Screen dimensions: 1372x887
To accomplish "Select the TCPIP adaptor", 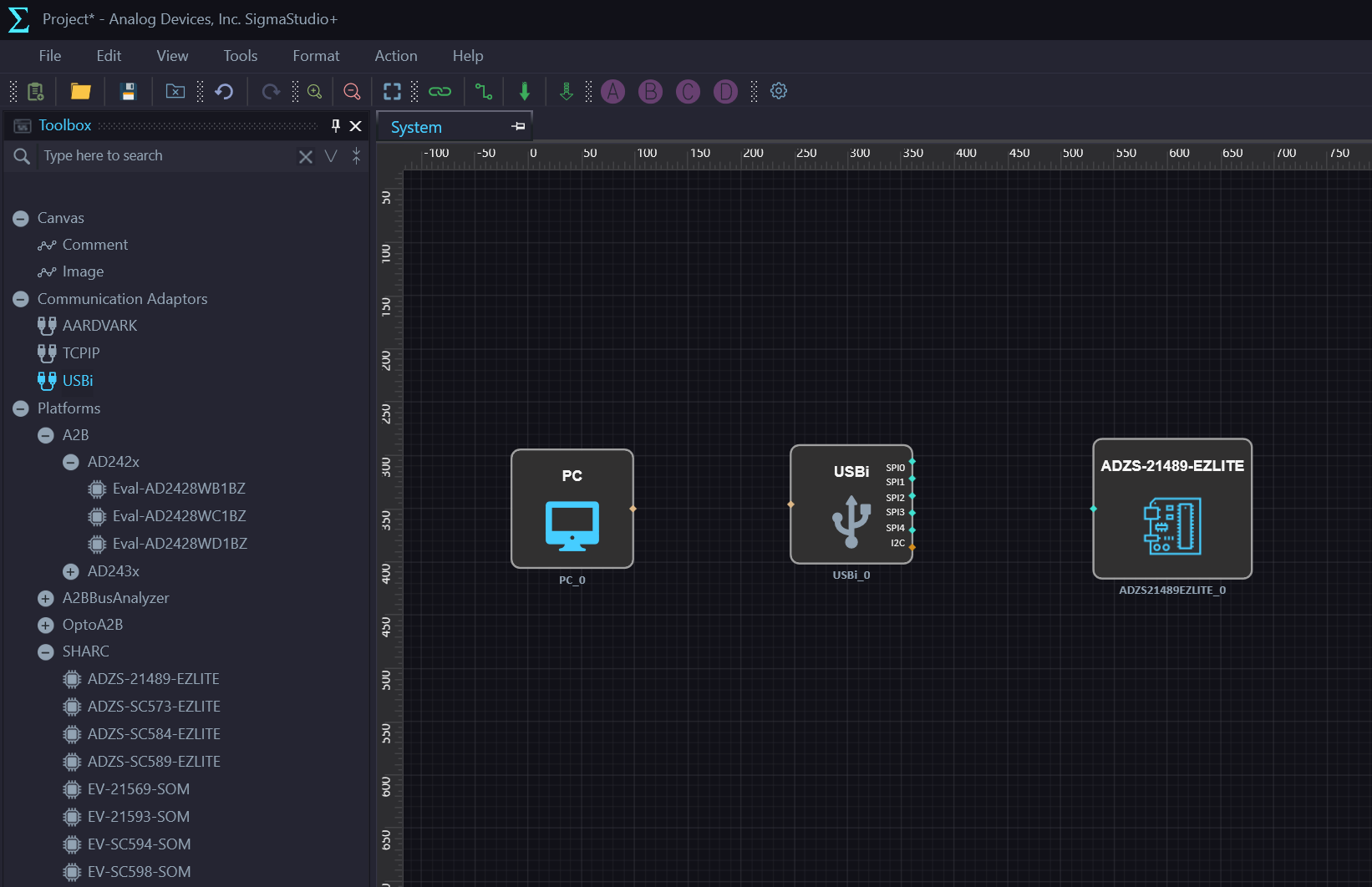I will pos(81,353).
